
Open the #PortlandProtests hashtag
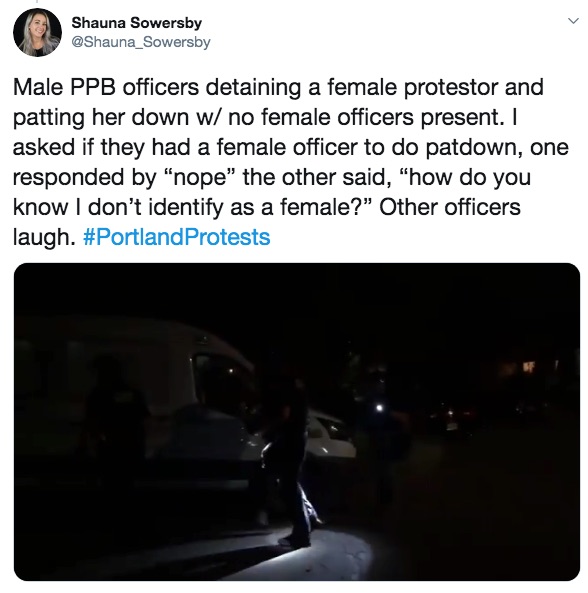pos(176,237)
